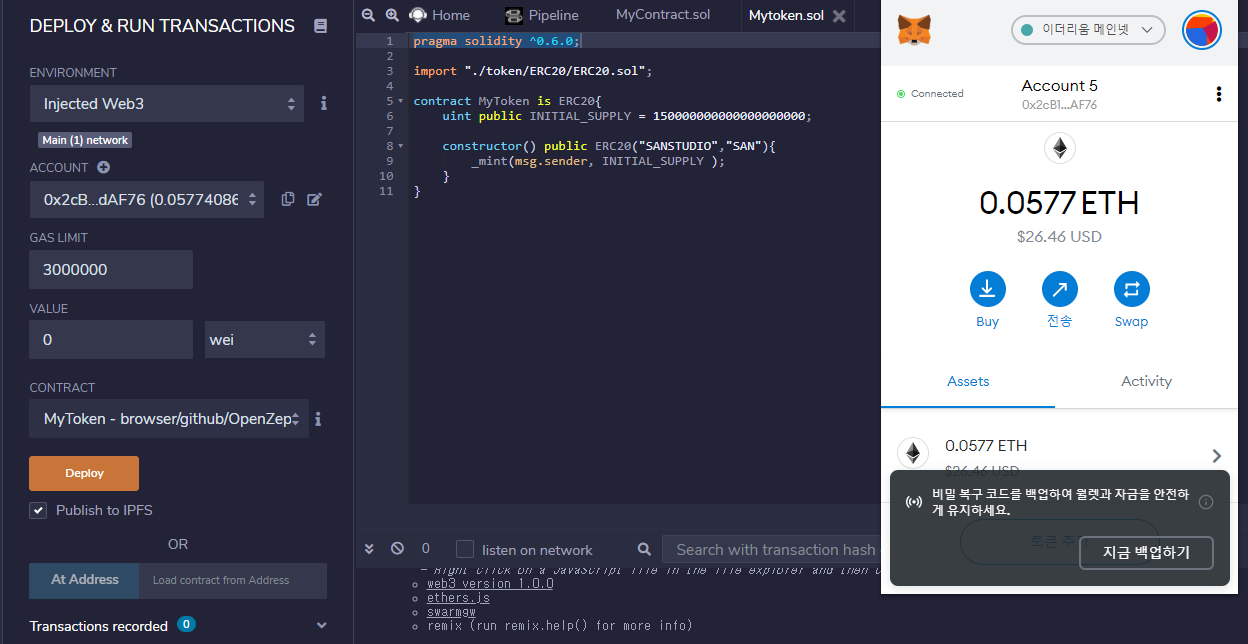Open the Environment Injected Web3 dropdown

point(167,103)
